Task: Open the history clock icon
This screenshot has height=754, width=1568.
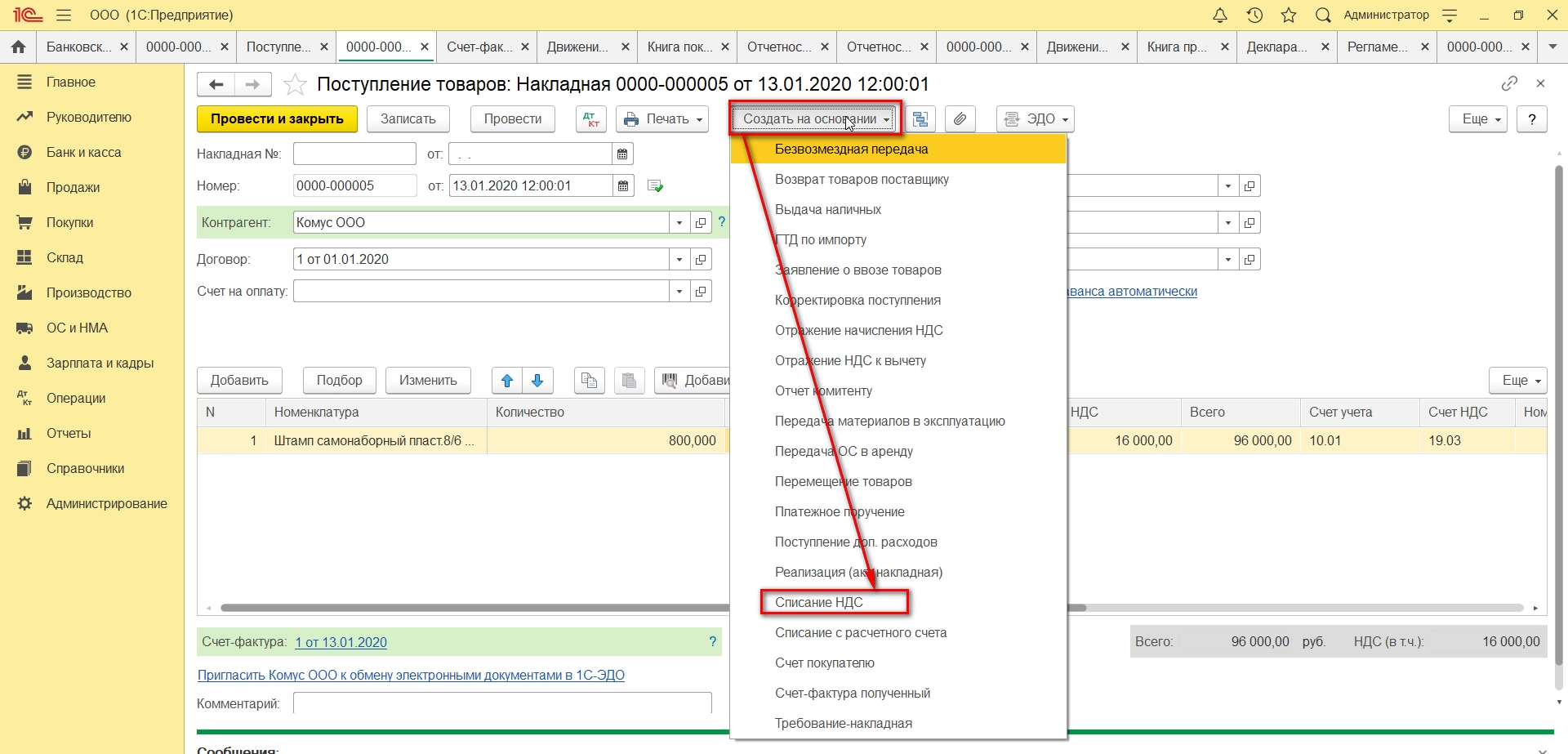Action: [x=1254, y=15]
